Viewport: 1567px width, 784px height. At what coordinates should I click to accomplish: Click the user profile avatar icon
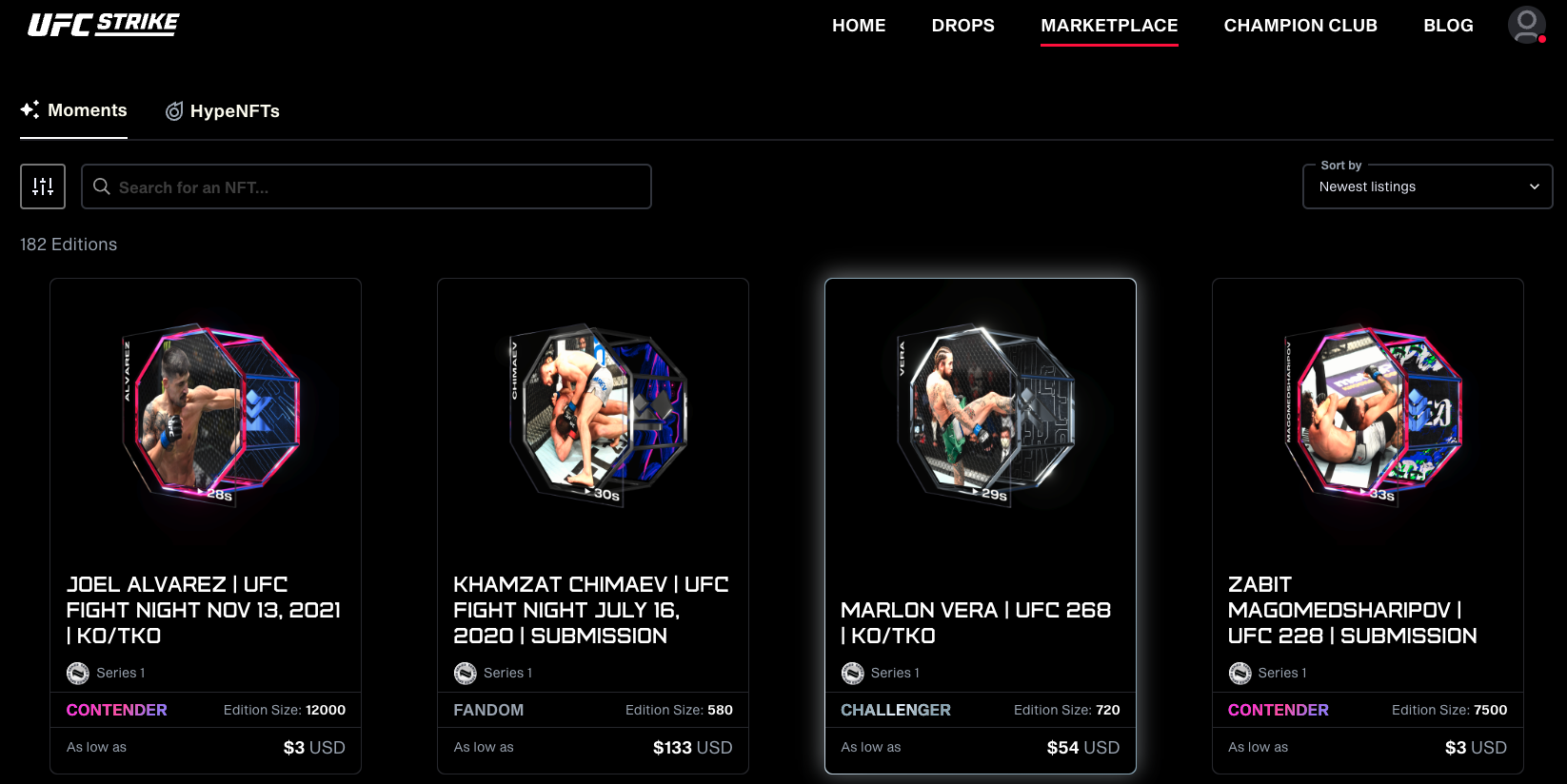pos(1526,25)
